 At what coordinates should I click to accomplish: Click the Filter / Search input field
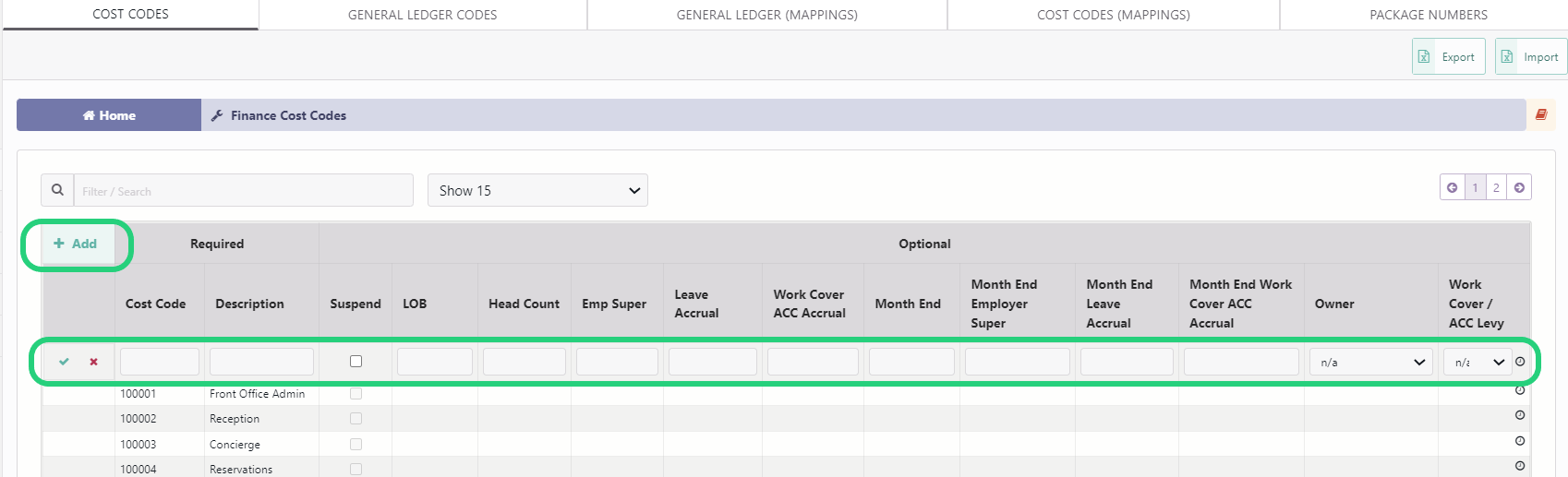coord(243,190)
